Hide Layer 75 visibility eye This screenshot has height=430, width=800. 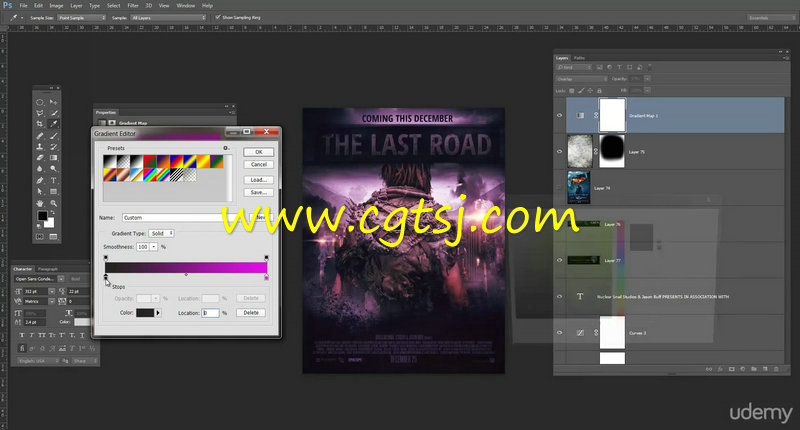pyautogui.click(x=560, y=151)
